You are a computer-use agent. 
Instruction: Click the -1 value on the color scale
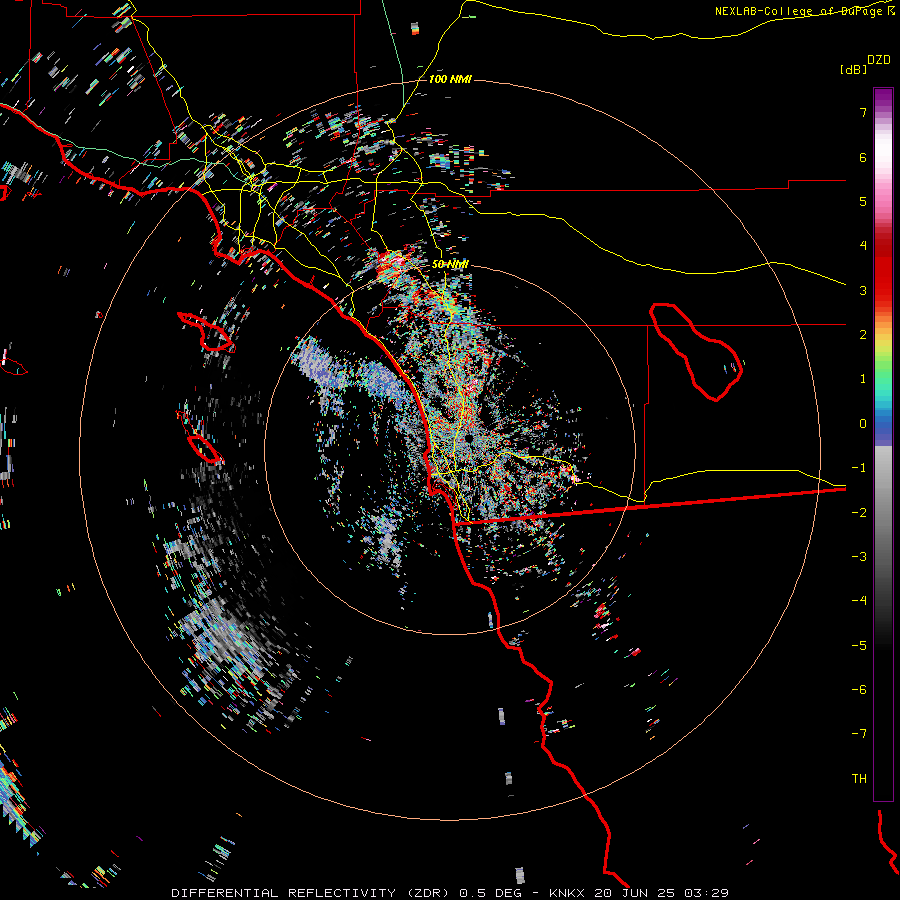tap(859, 468)
